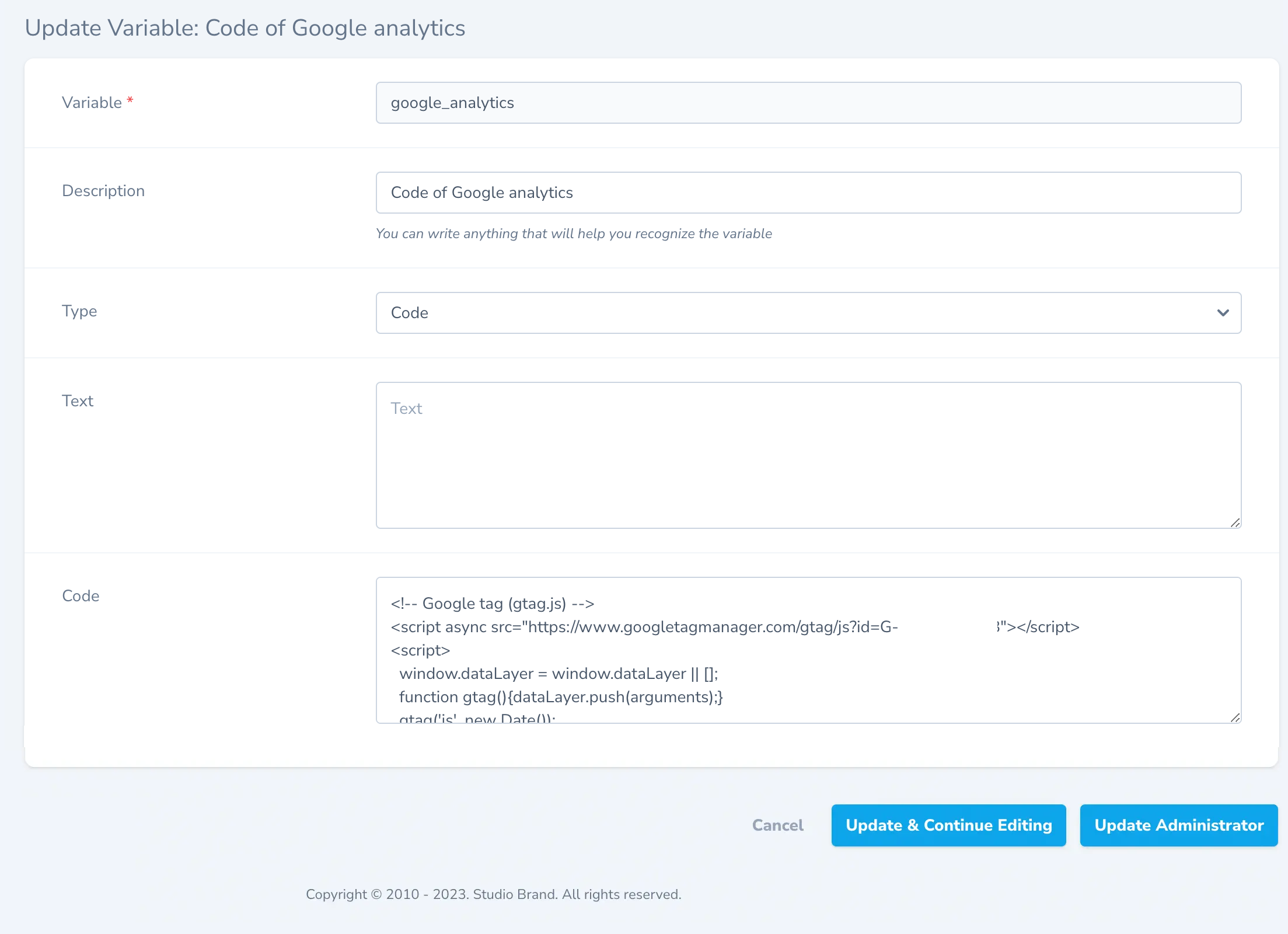1288x934 pixels.
Task: Click the resize grip on the Code area
Action: coord(1235,718)
